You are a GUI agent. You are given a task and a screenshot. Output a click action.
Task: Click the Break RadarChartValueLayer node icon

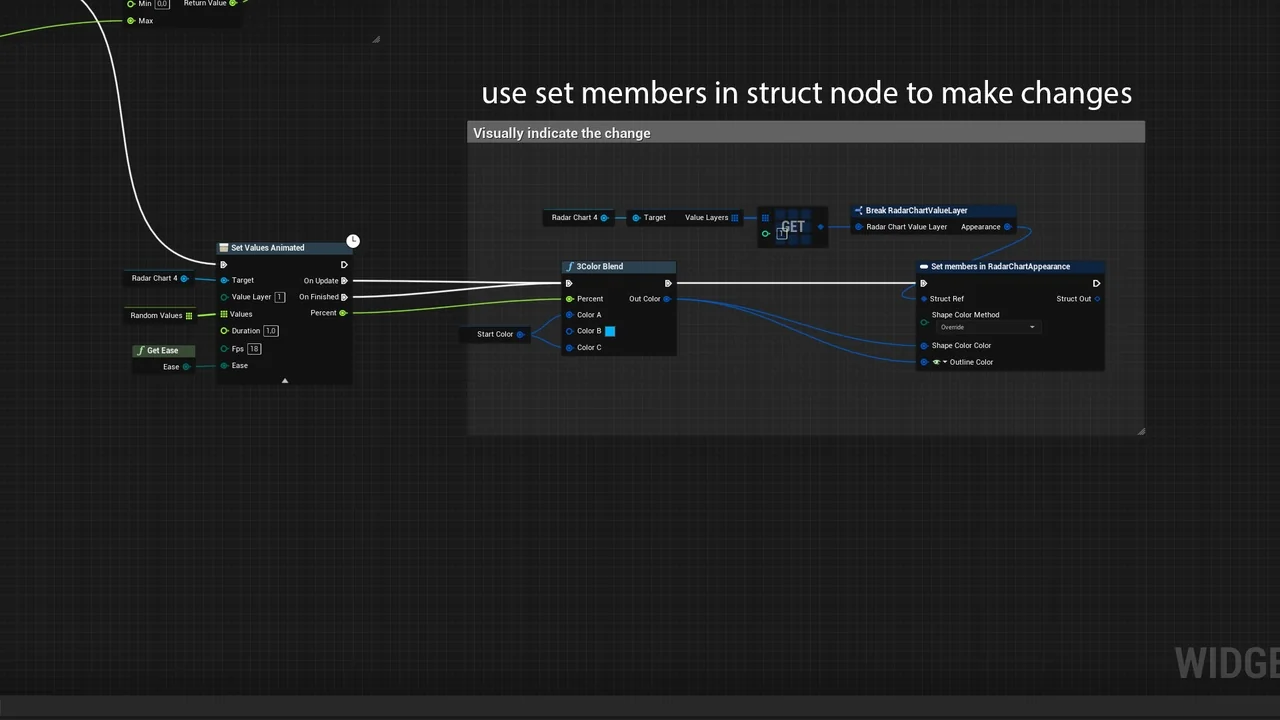point(859,211)
